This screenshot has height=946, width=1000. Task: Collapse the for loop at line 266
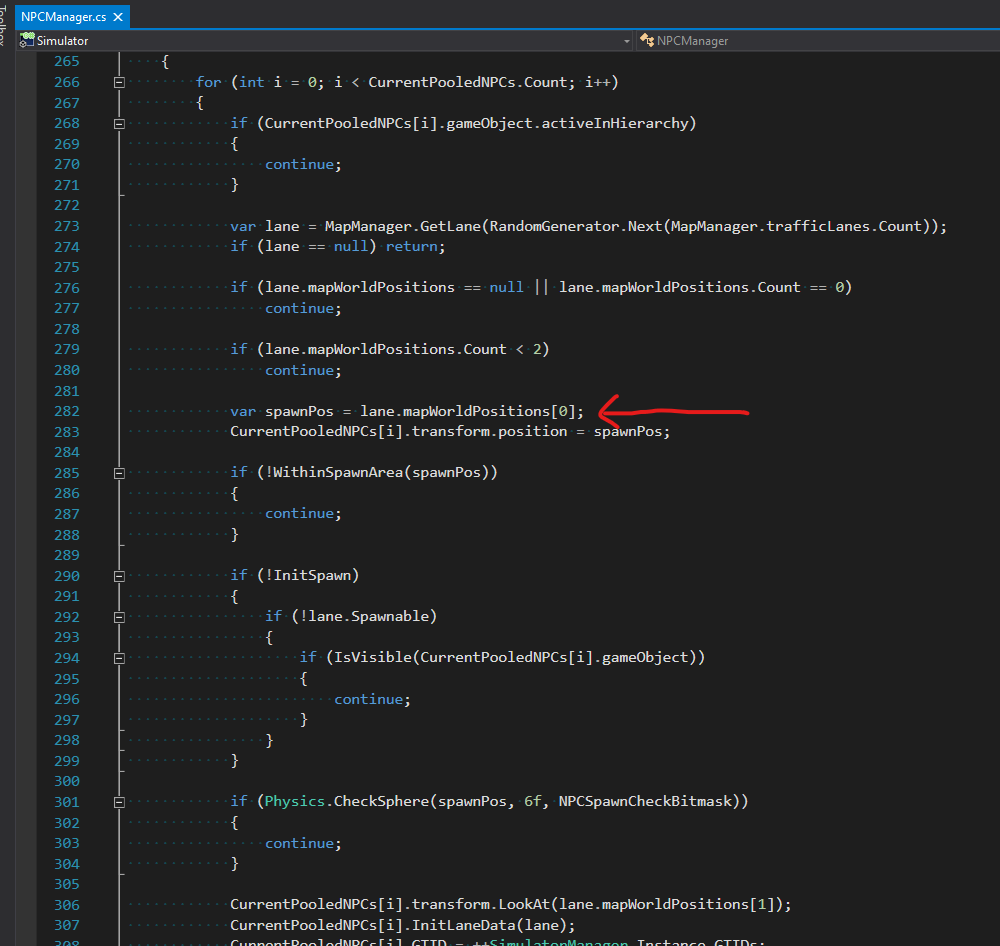point(119,82)
